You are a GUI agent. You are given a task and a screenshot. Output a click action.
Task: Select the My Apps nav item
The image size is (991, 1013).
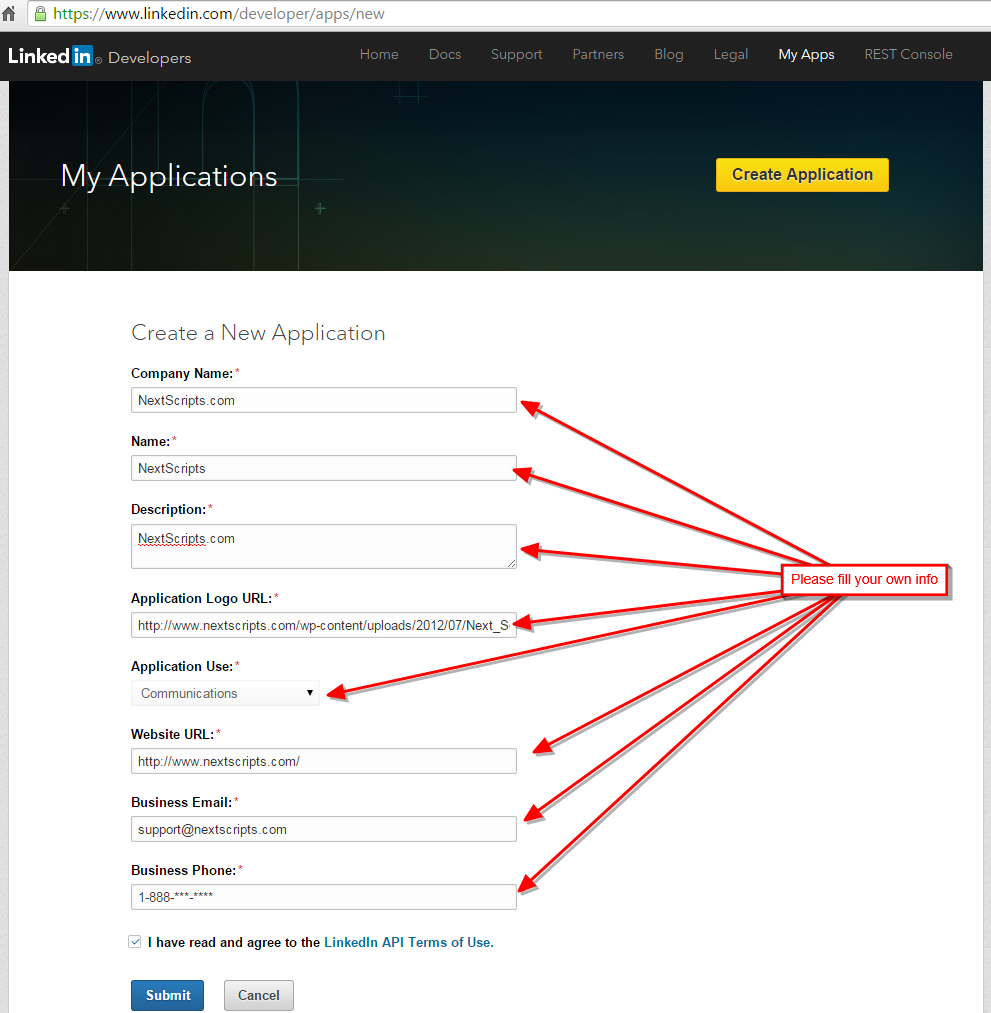pos(806,54)
